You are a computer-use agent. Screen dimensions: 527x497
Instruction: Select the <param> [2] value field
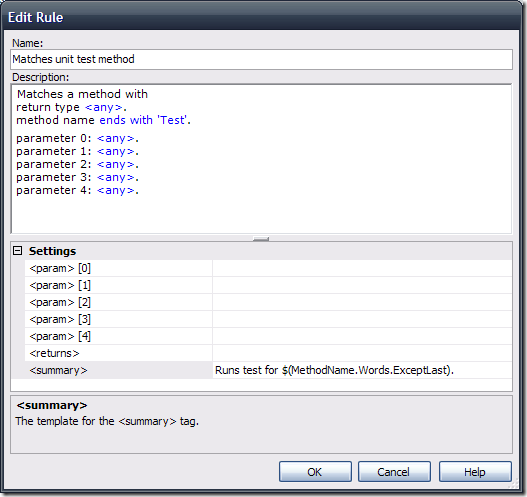[362, 302]
